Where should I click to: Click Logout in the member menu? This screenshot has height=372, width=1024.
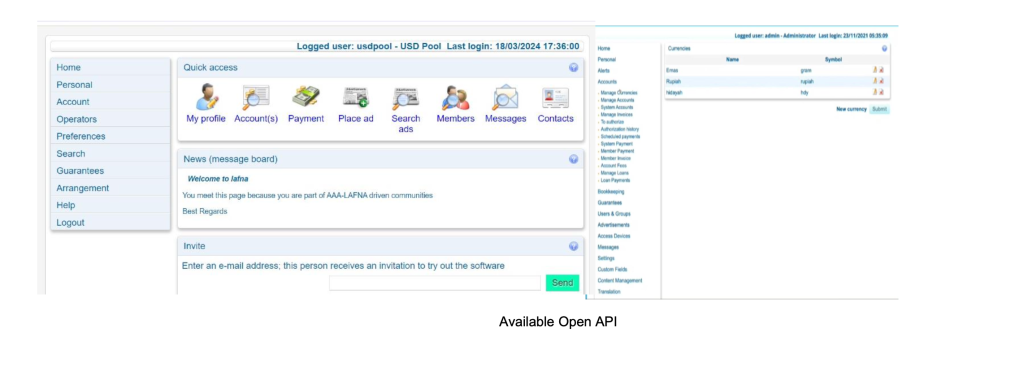110,222
